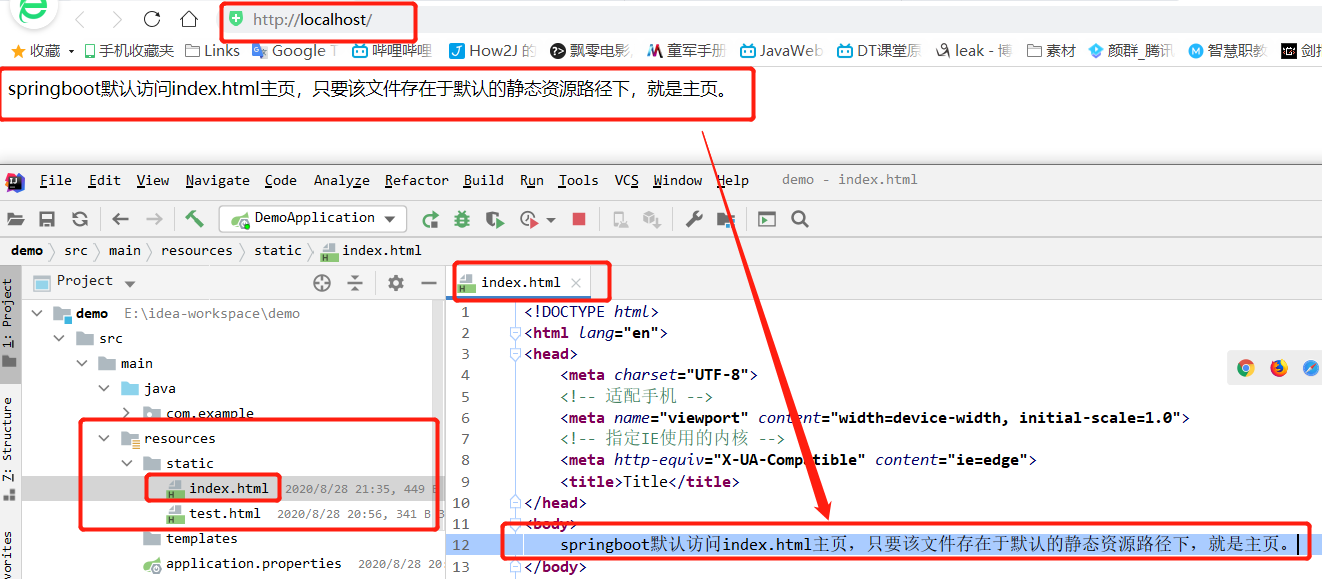Click the src breadcrumb in navigation bar
This screenshot has height=579, width=1322.
(x=76, y=250)
